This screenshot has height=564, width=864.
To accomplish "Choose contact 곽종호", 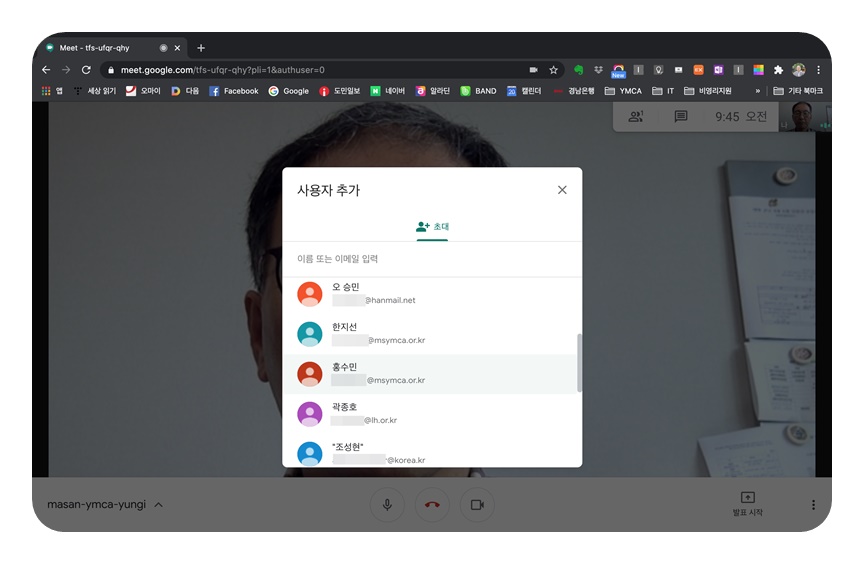I will click(x=432, y=414).
